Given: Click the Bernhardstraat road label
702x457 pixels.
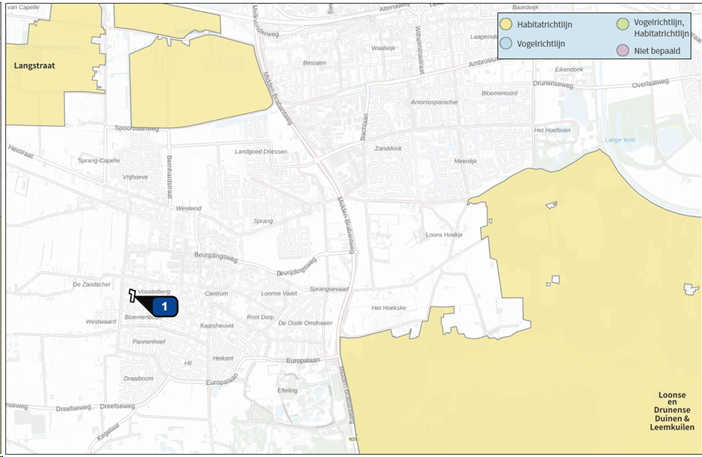Looking at the screenshot, I should [169, 177].
